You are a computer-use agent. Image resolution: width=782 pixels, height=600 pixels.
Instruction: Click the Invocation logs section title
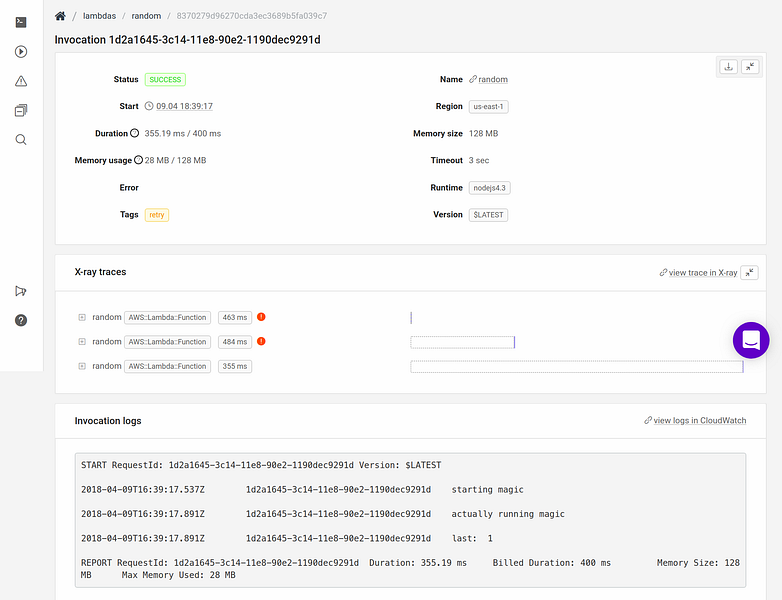pyautogui.click(x=108, y=421)
